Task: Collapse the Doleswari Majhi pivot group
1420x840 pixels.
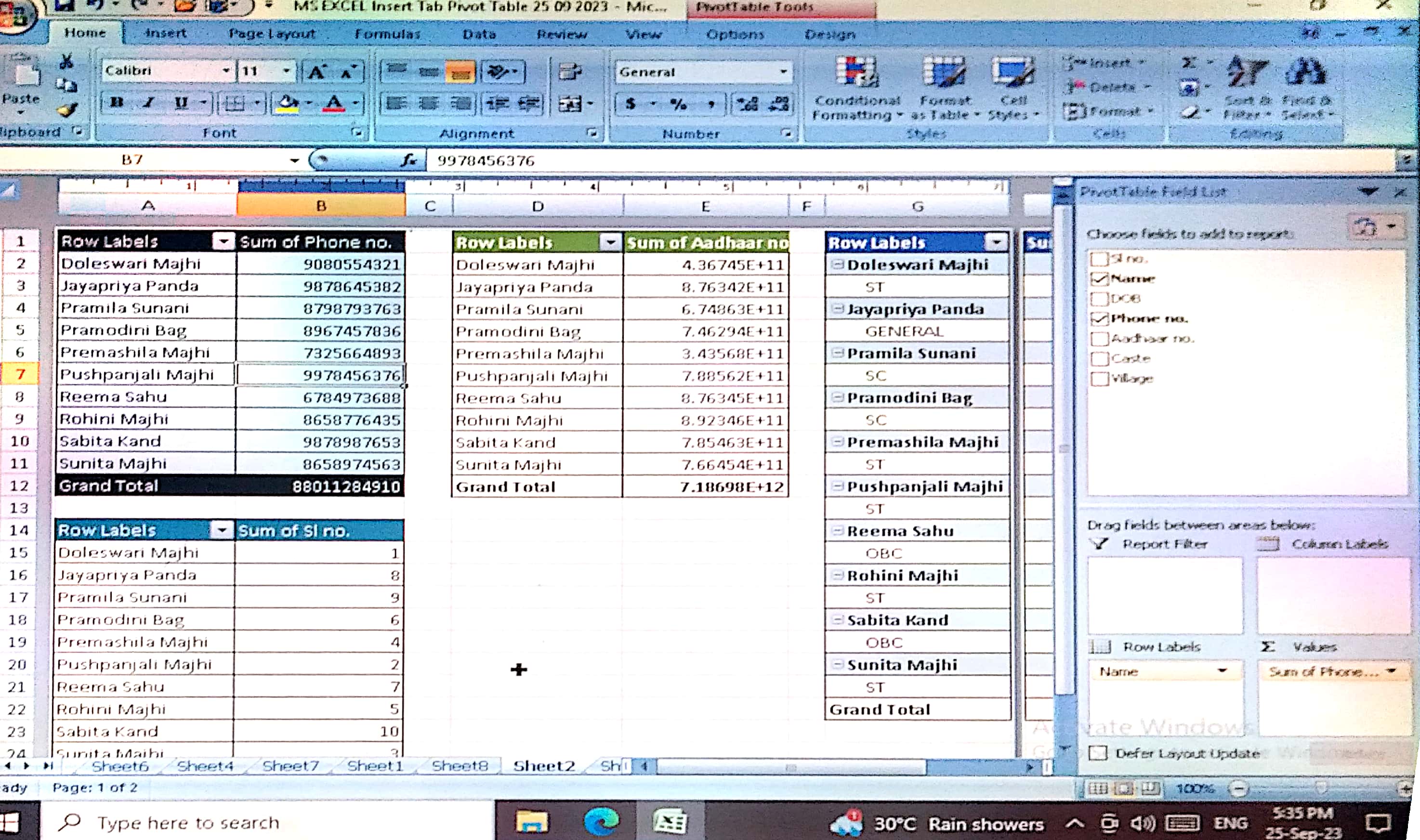Action: [838, 264]
